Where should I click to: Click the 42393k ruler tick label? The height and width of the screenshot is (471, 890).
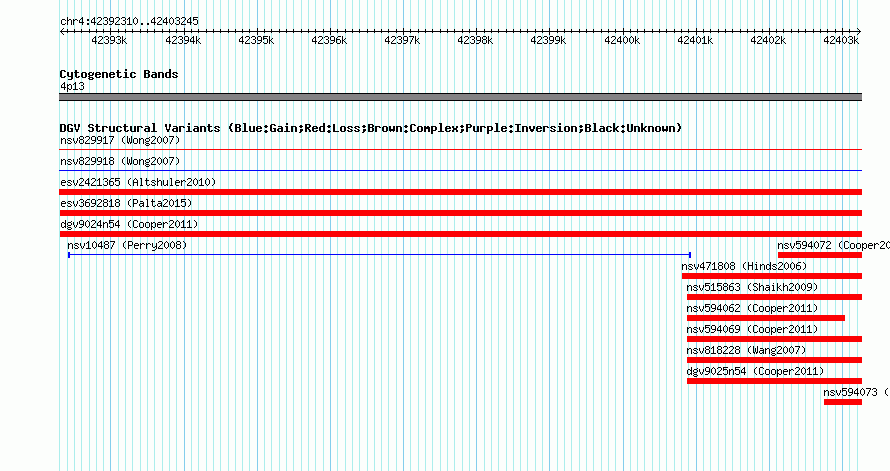(109, 41)
